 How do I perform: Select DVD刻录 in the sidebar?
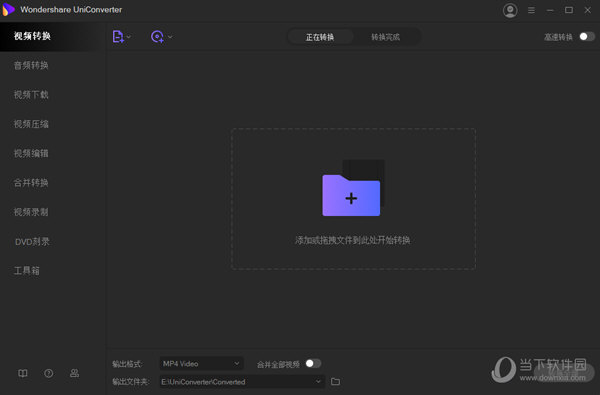[52, 242]
